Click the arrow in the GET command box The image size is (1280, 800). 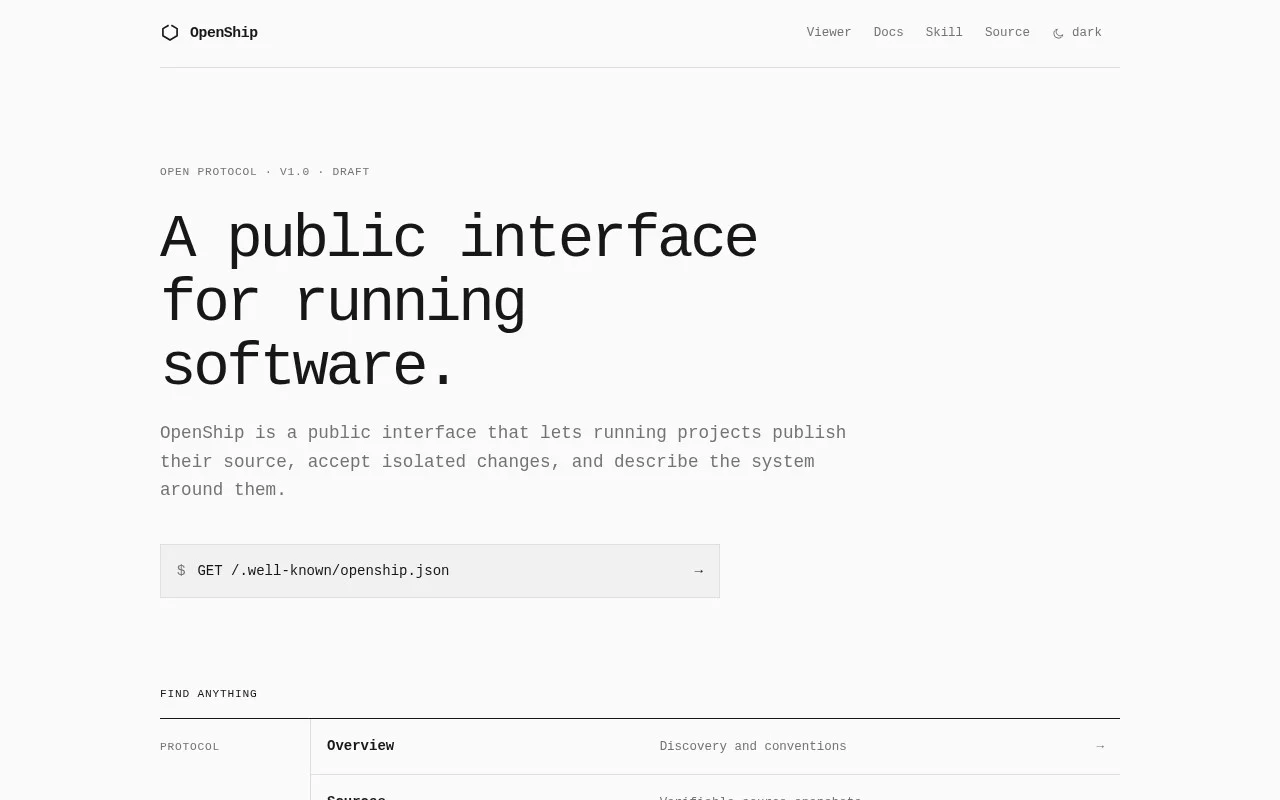pyautogui.click(x=698, y=571)
